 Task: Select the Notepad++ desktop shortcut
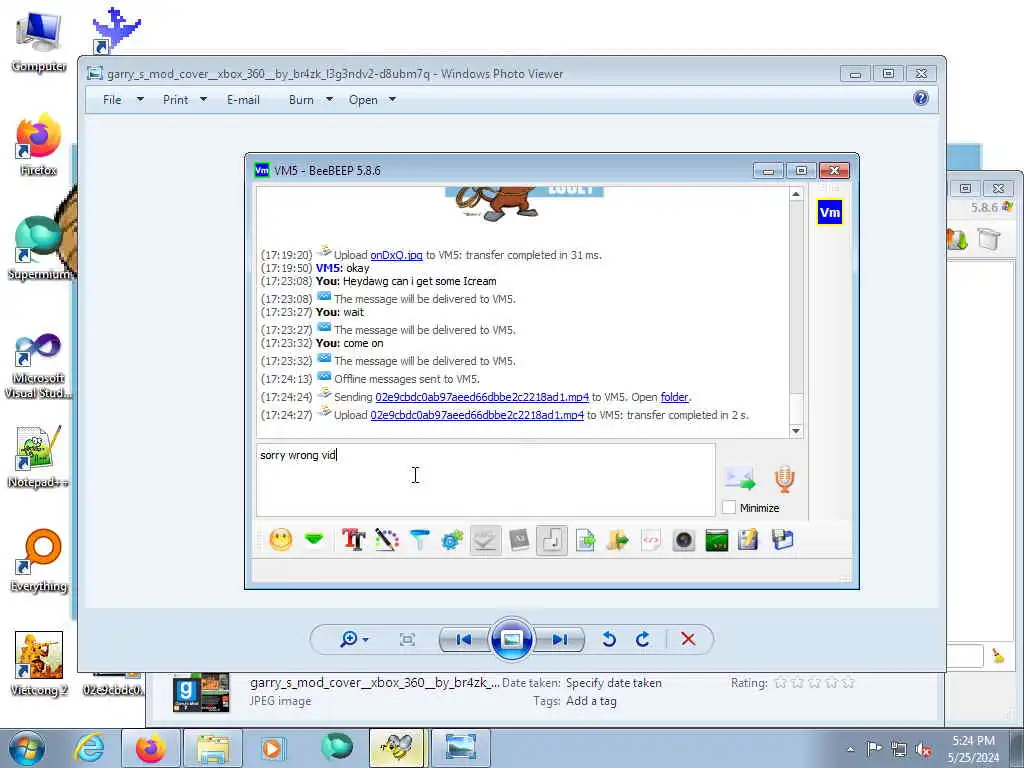click(x=39, y=456)
